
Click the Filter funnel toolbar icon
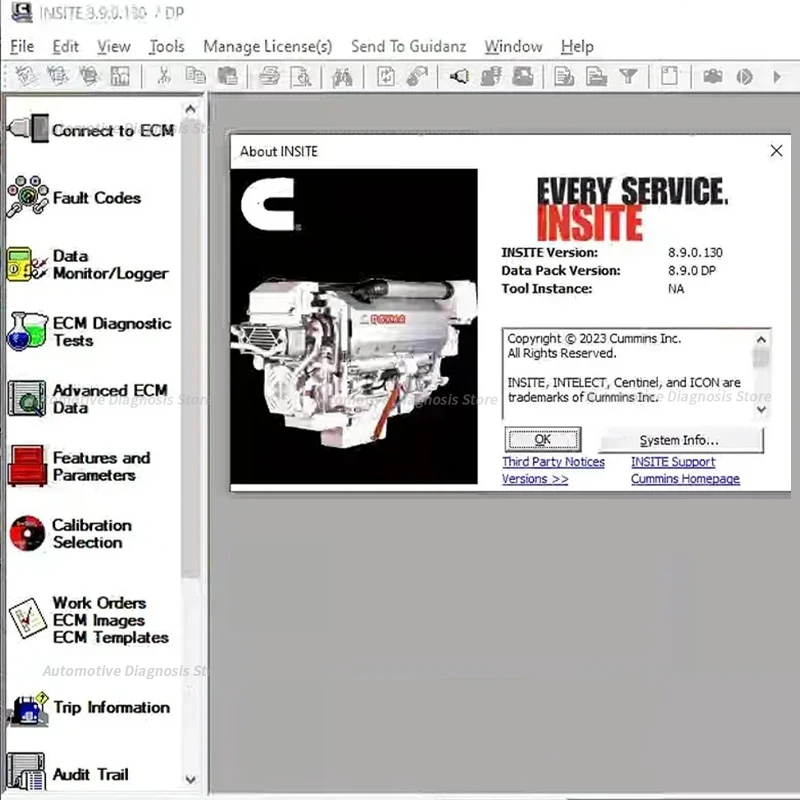tap(628, 77)
